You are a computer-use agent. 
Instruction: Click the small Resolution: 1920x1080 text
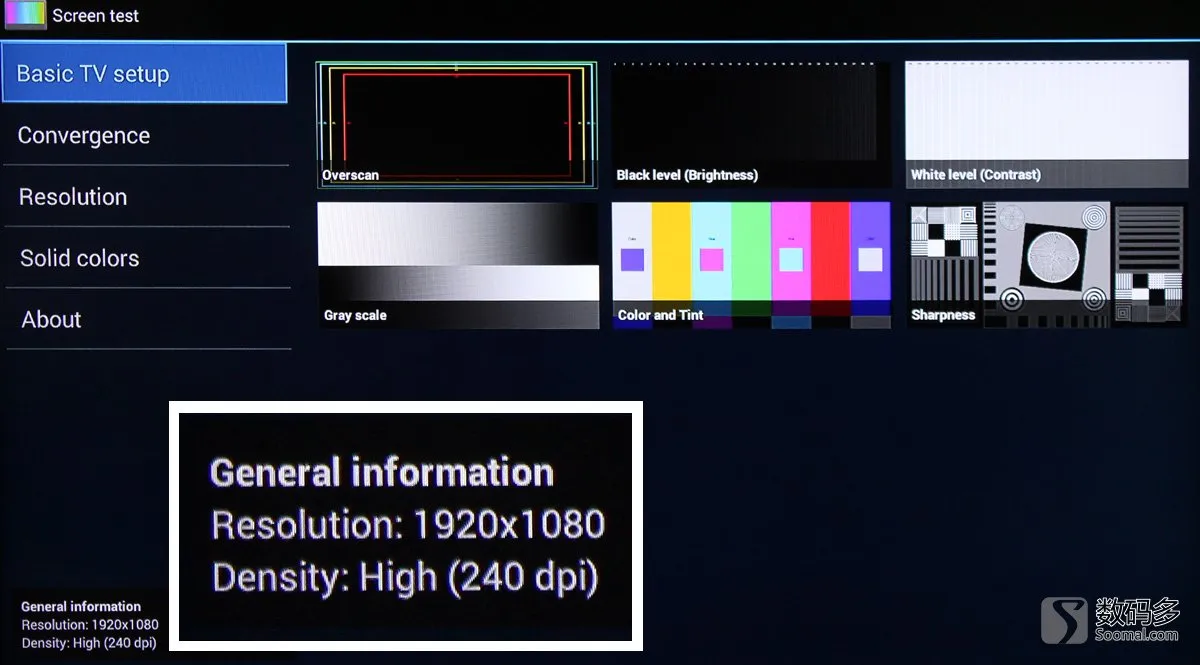click(90, 625)
